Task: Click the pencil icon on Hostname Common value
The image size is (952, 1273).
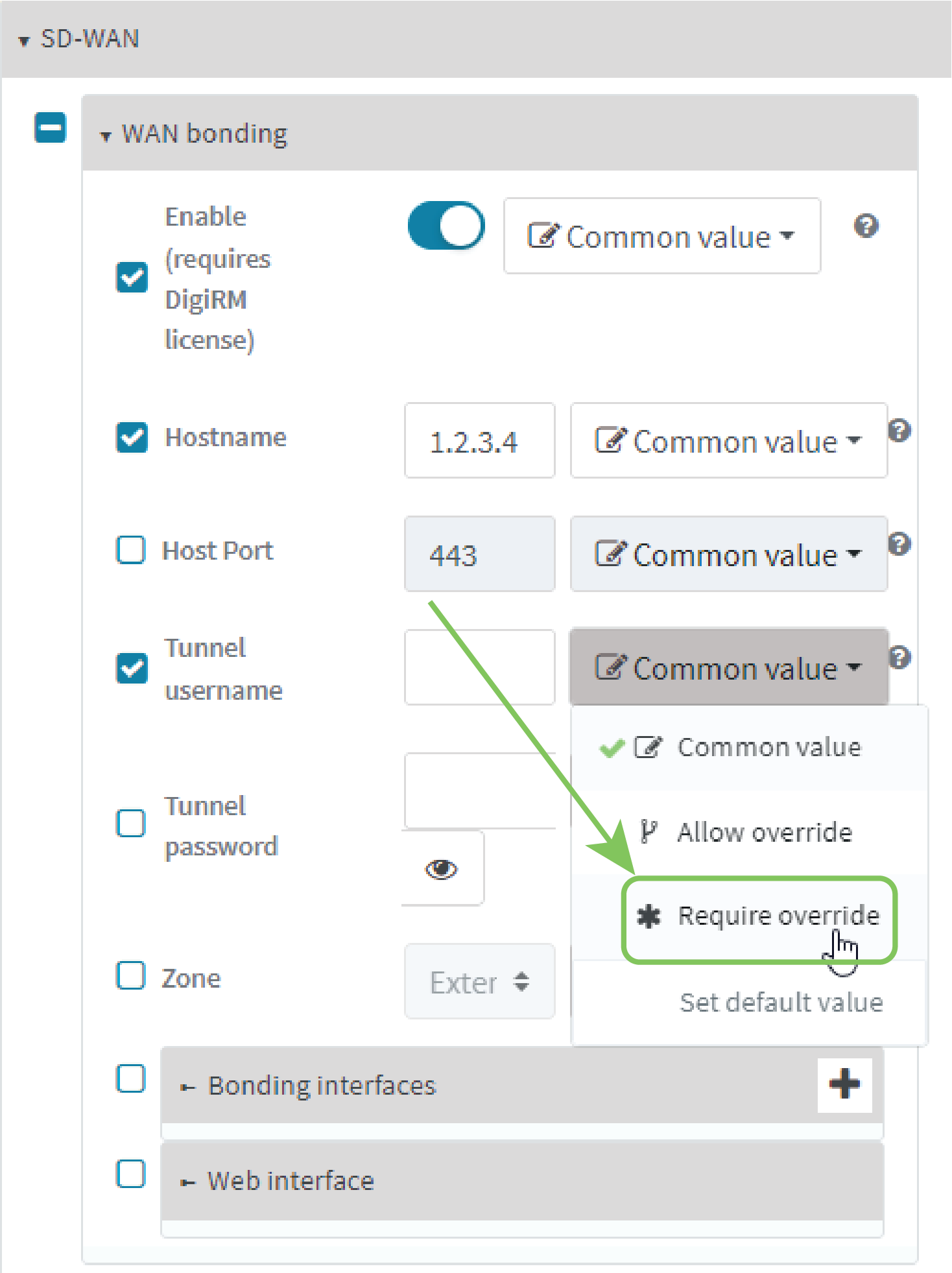Action: click(612, 440)
